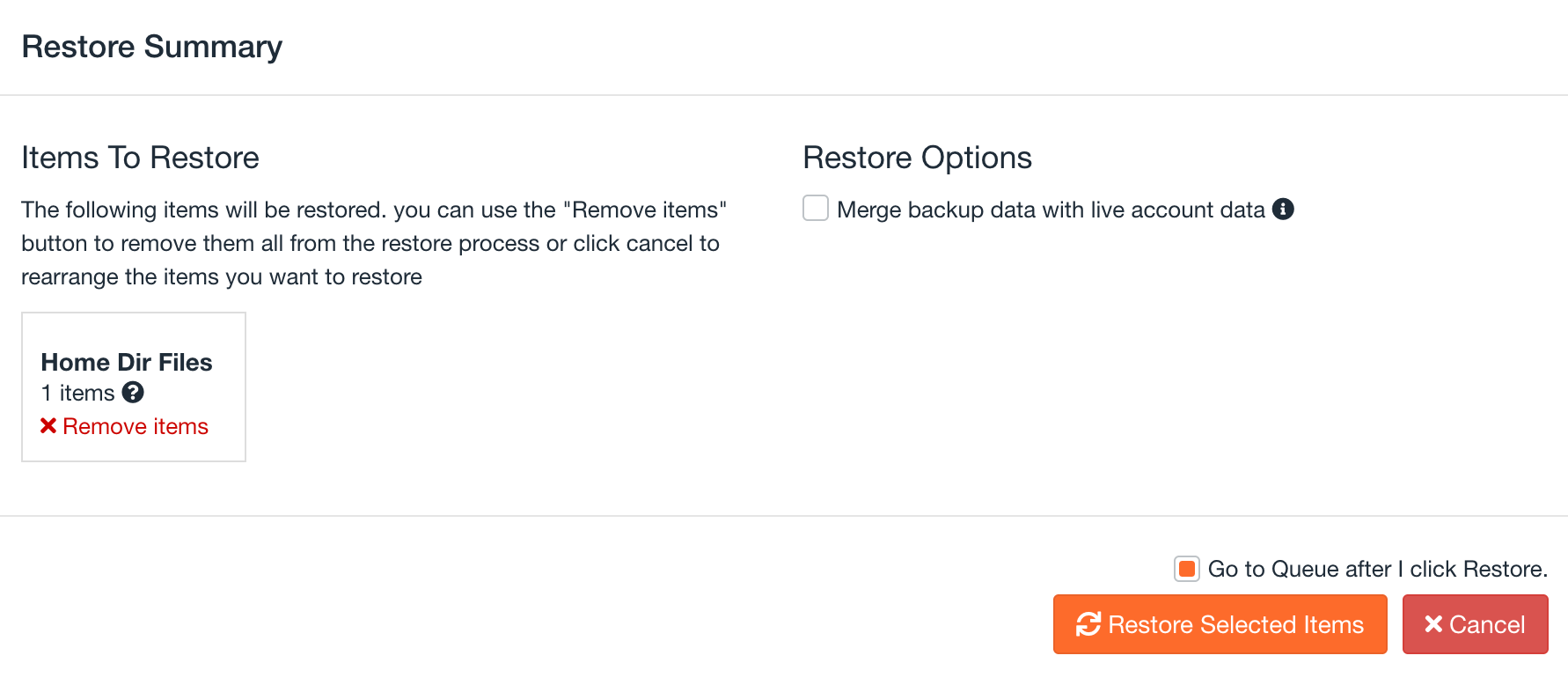Click the Merge backup data label text
Viewport: 1568px width, 685px height.
[x=1051, y=210]
